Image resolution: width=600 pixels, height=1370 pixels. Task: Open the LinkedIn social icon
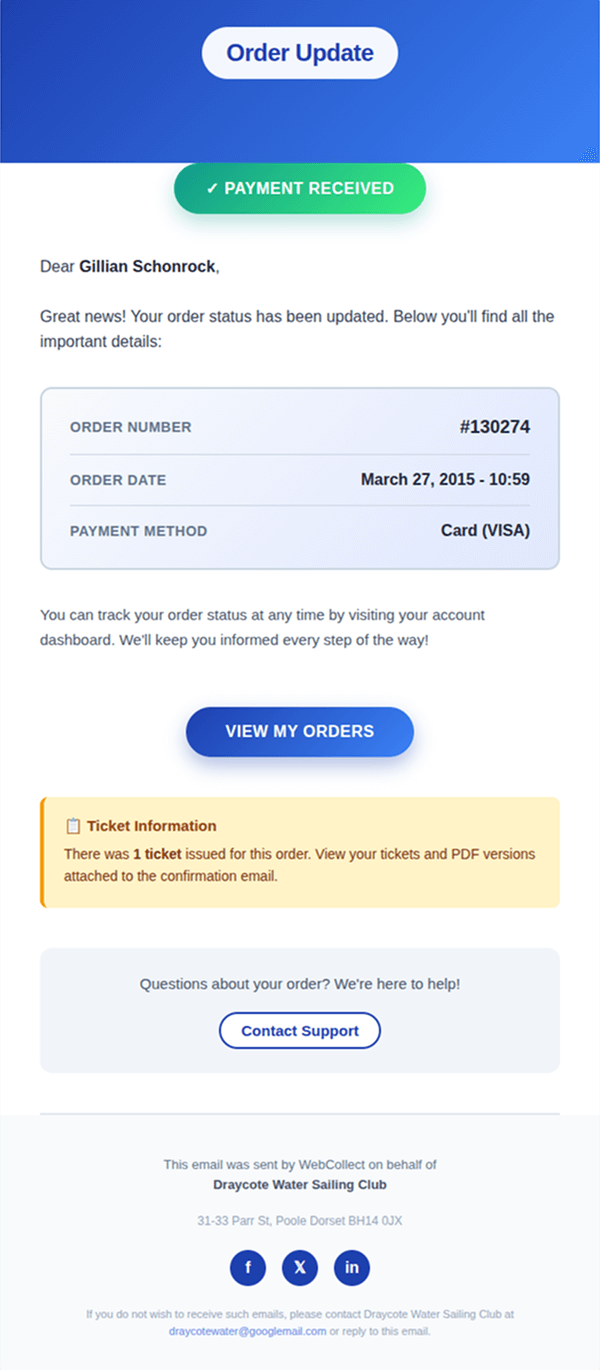[352, 1268]
